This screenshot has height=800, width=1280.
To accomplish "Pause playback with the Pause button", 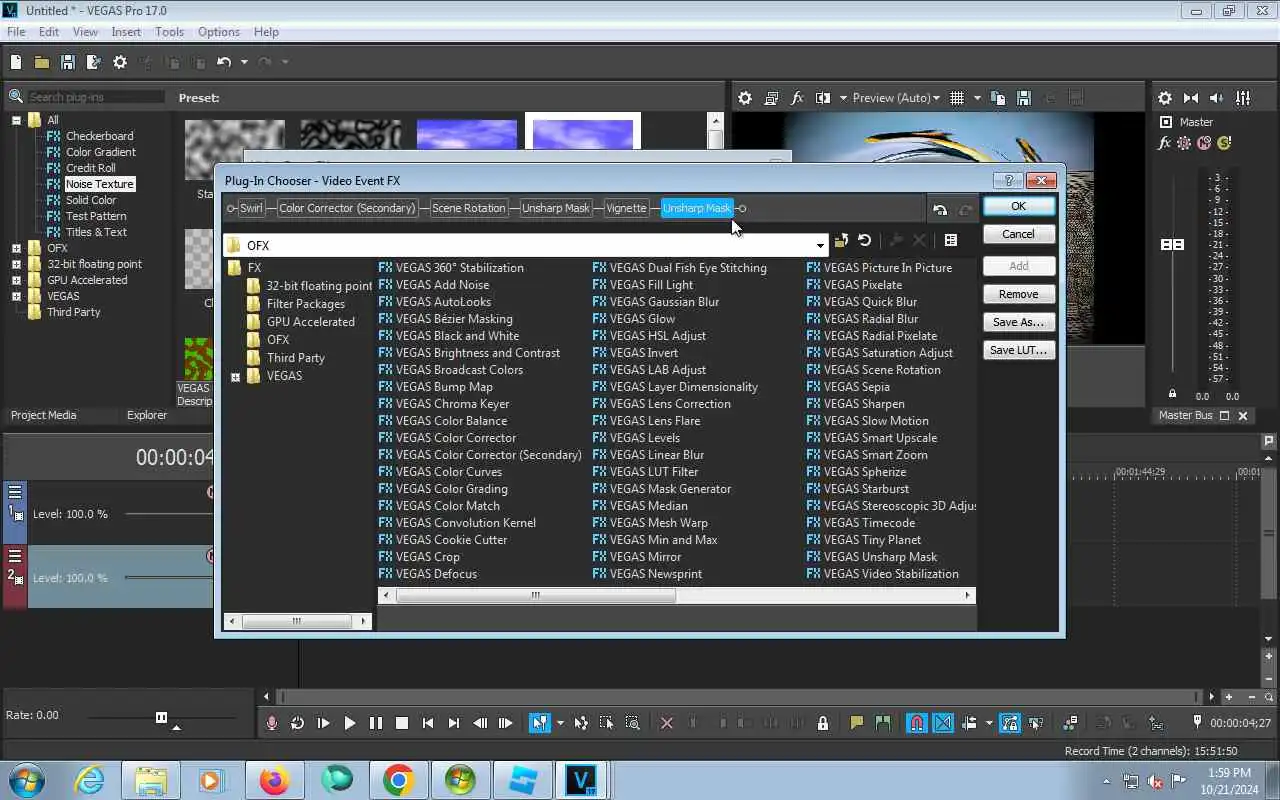I will (376, 723).
